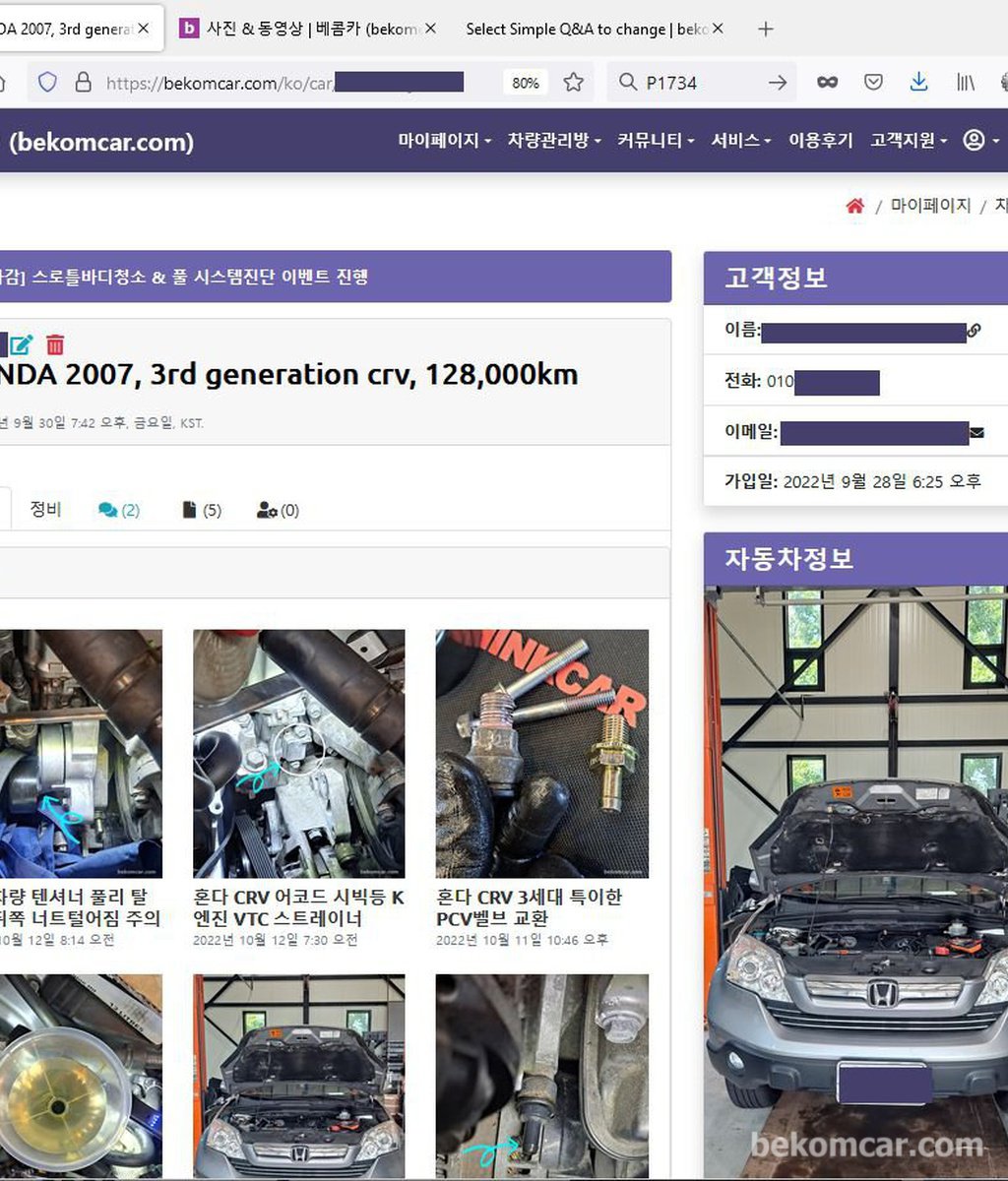Viewport: 1008px width, 1181px height.
Task: Click the teal edit pencil icon
Action: tap(22, 344)
